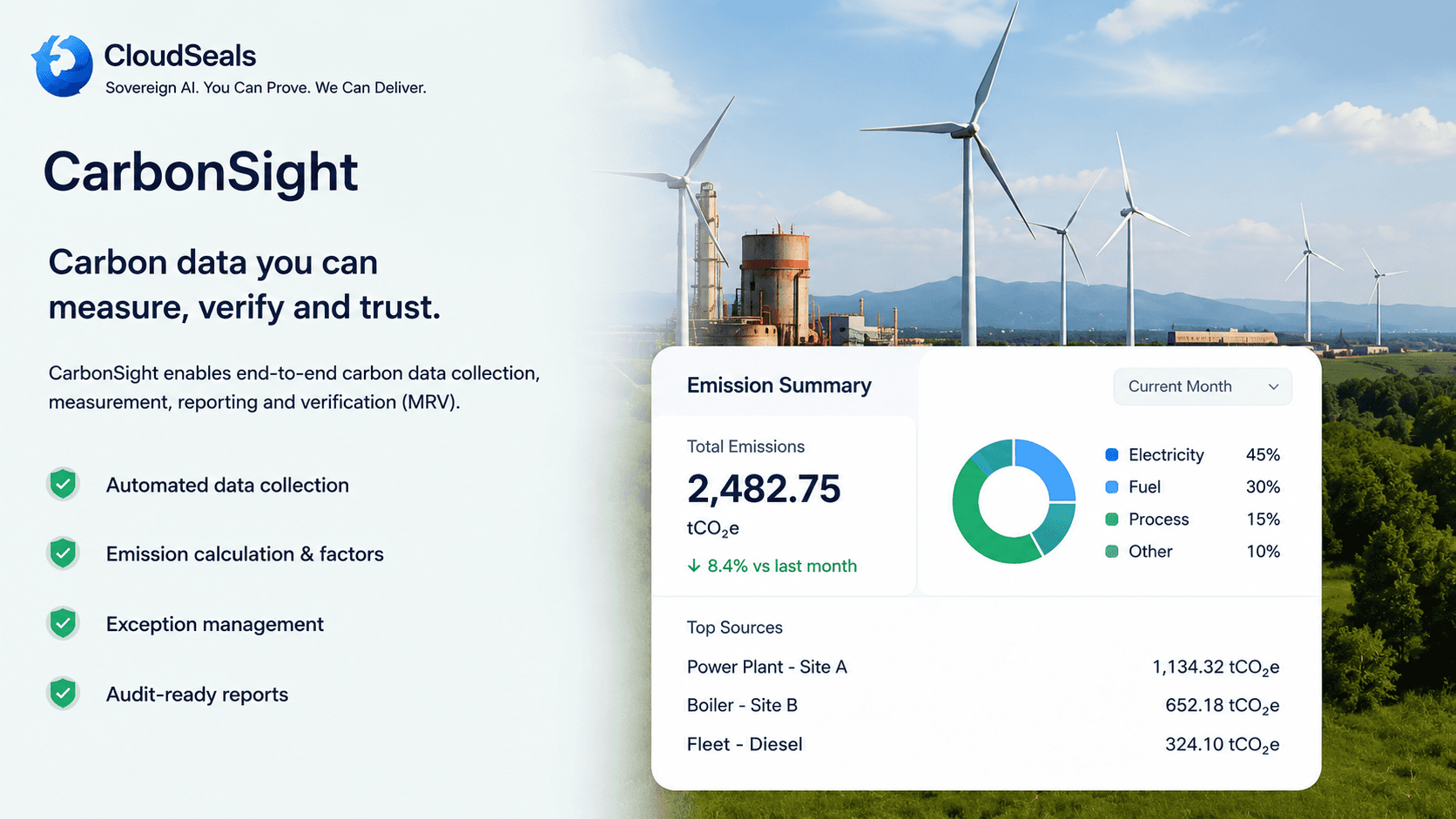Click the shield icon beside Exception management
Image resolution: width=1456 pixels, height=819 pixels.
coord(63,623)
